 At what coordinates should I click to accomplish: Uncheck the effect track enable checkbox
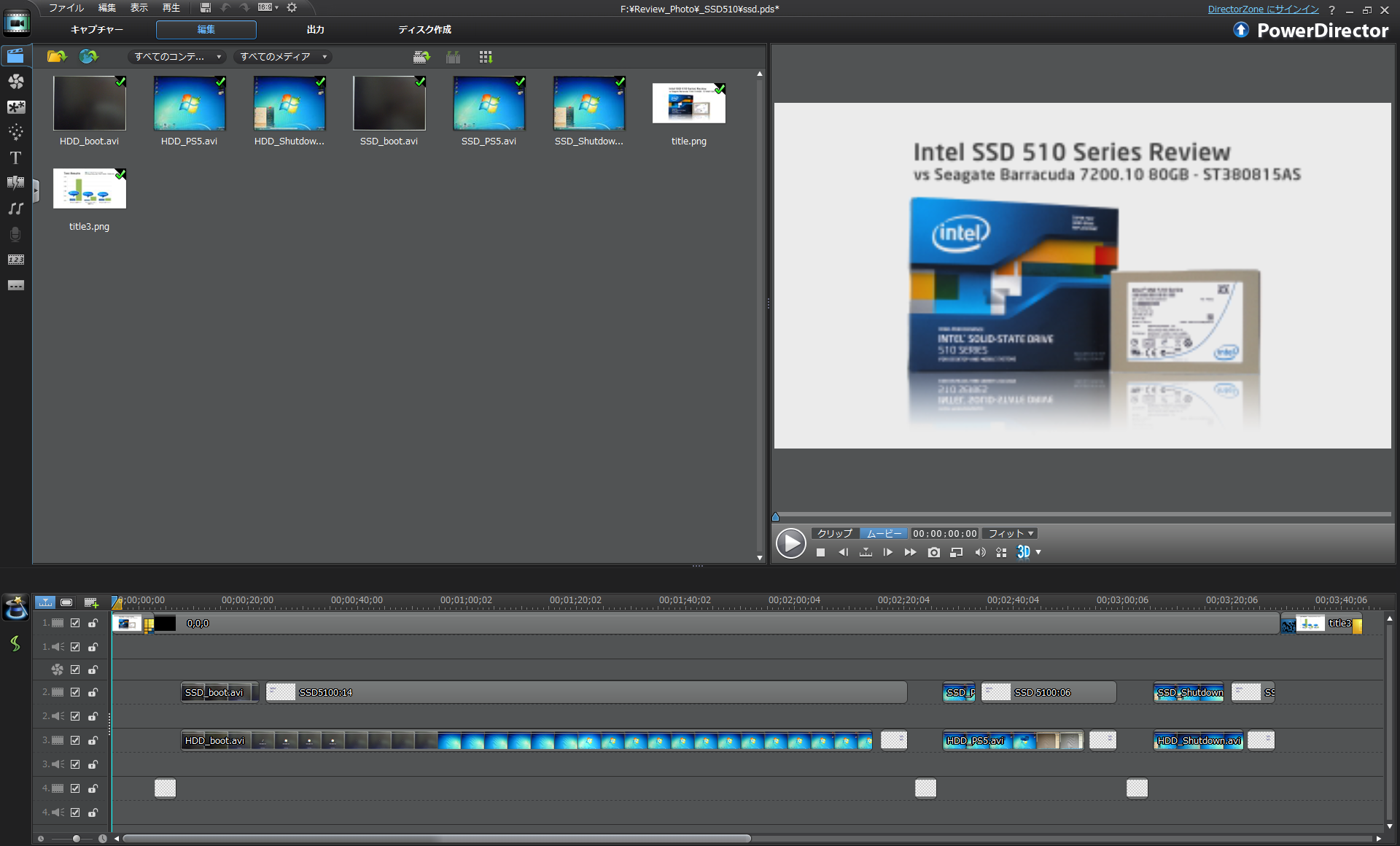75,670
